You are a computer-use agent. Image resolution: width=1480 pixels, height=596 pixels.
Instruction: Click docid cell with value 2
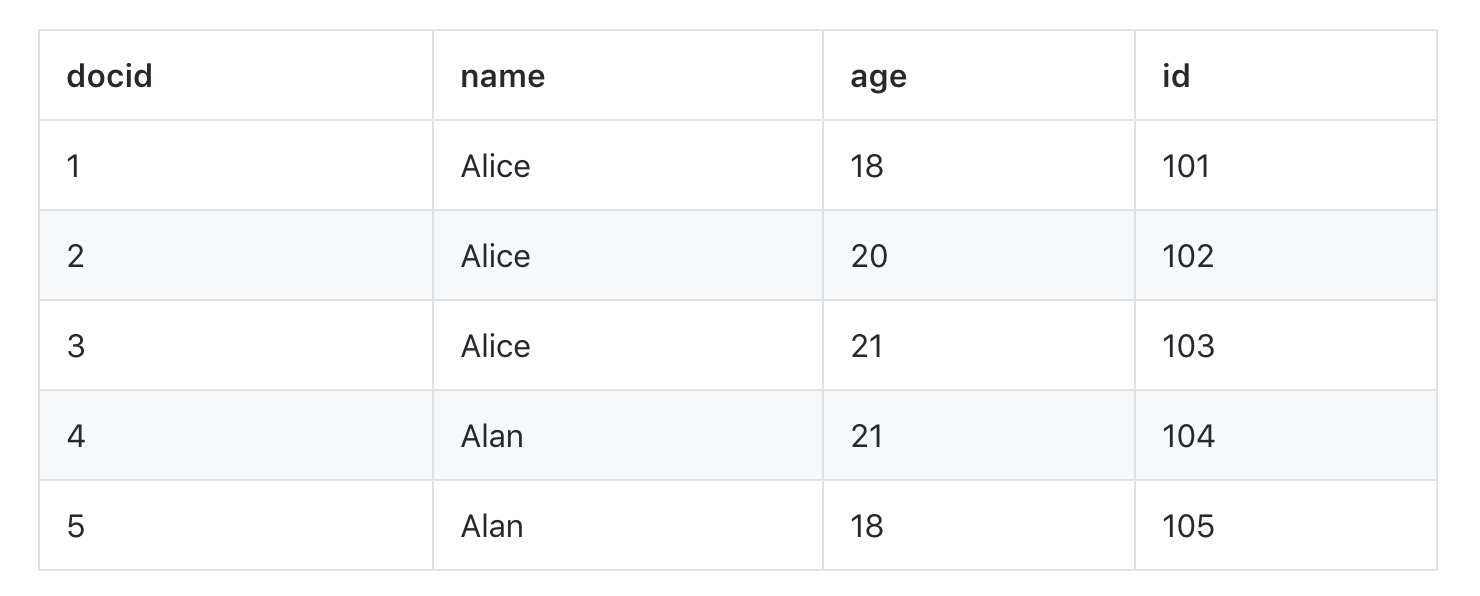[x=75, y=256]
